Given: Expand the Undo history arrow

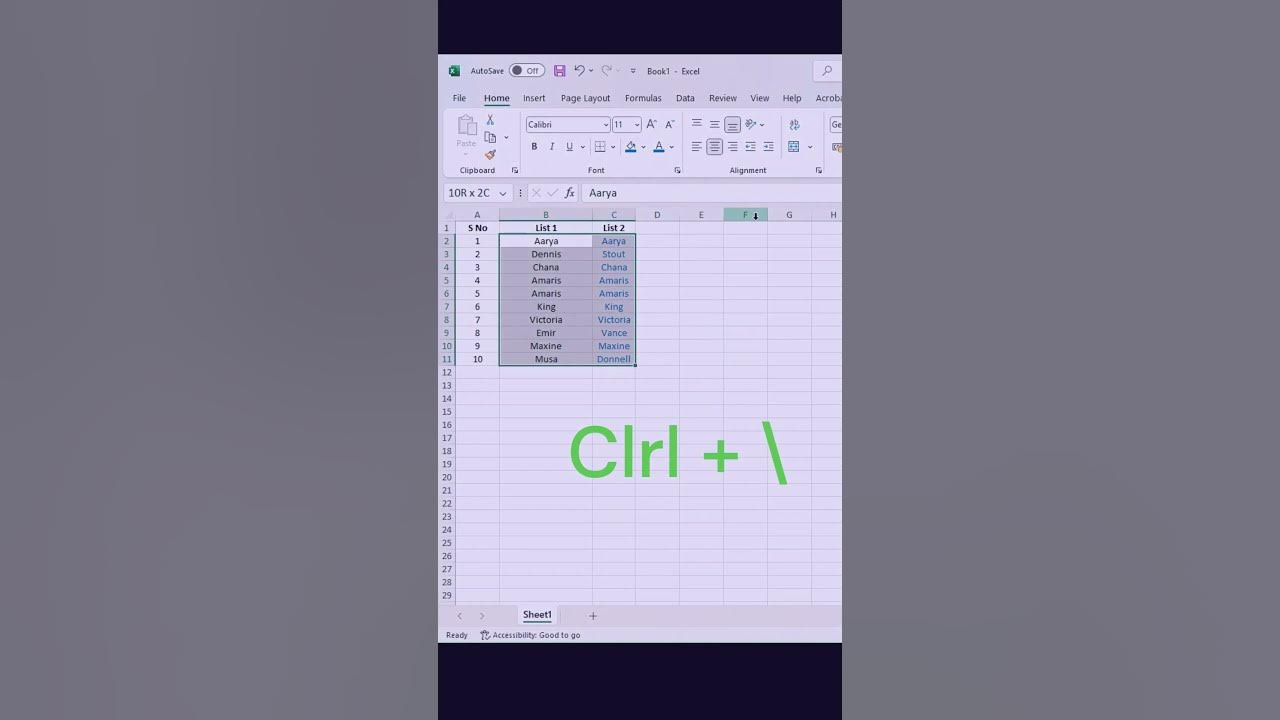Looking at the screenshot, I should [x=591, y=71].
